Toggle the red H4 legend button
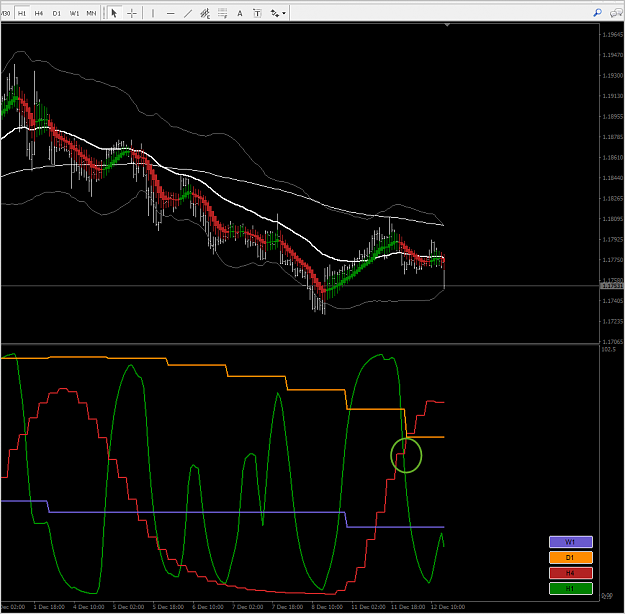The width and height of the screenshot is (625, 614). tap(571, 573)
